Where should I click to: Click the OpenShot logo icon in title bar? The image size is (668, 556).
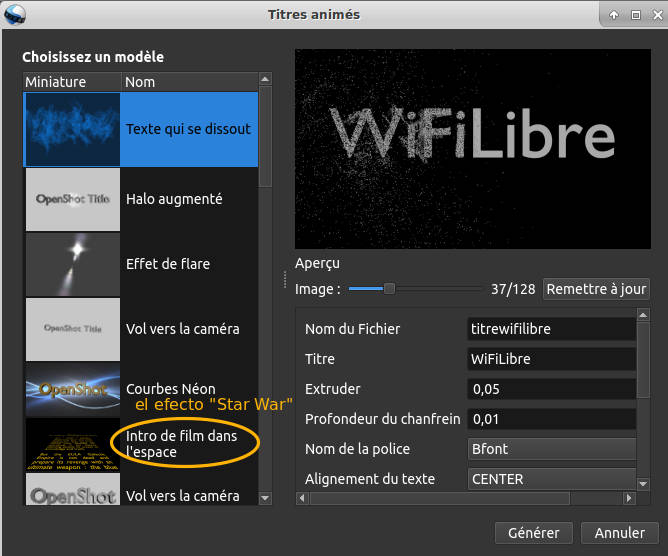15,14
